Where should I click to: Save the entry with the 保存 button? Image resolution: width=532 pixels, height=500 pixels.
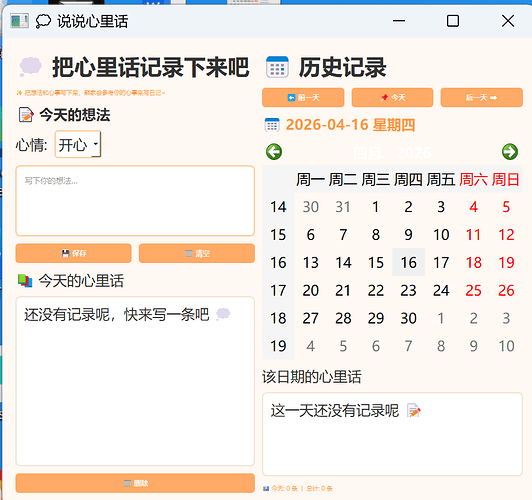(74, 253)
